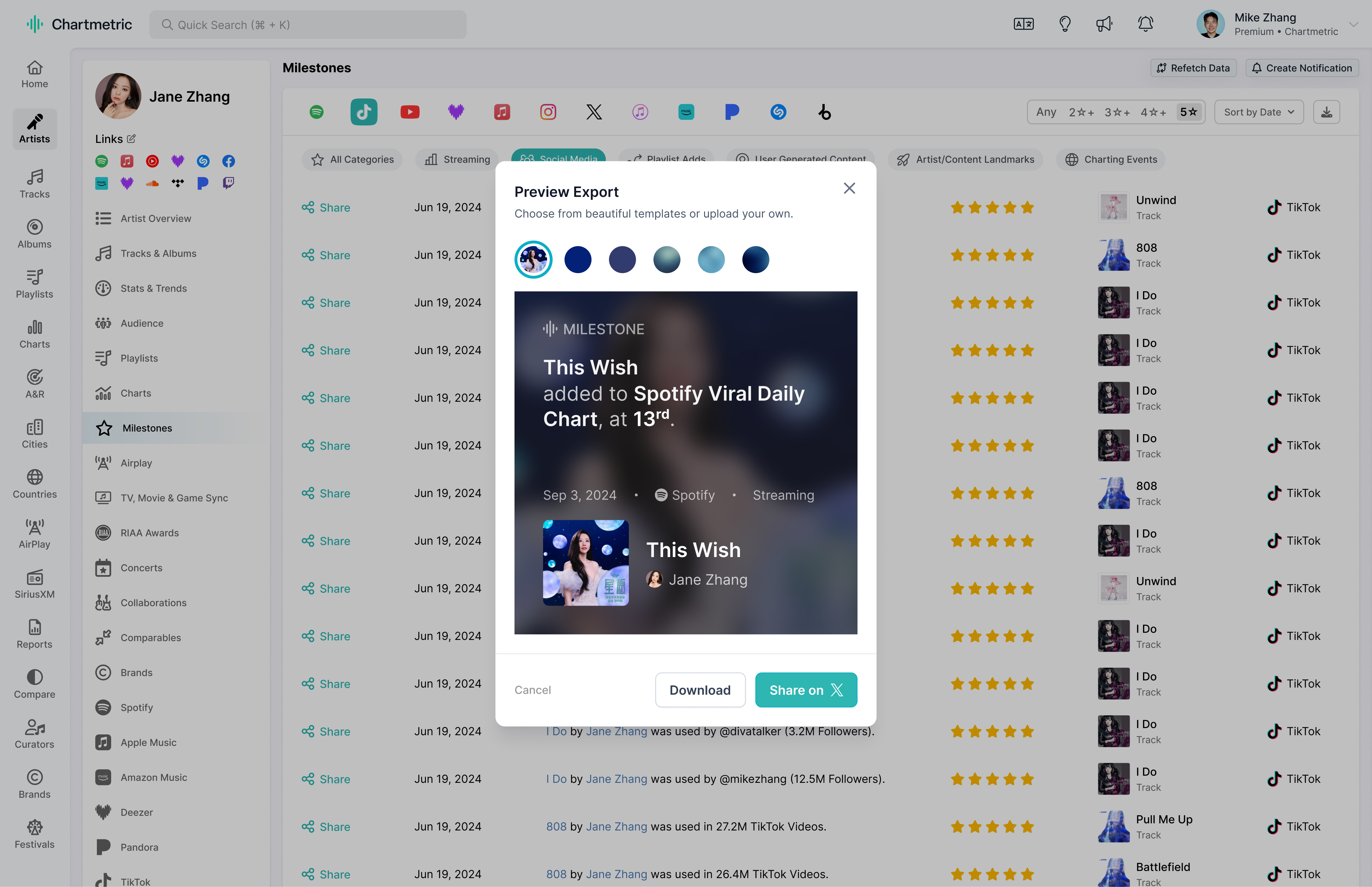
Task: Go to Home in left sidebar
Action: point(35,75)
